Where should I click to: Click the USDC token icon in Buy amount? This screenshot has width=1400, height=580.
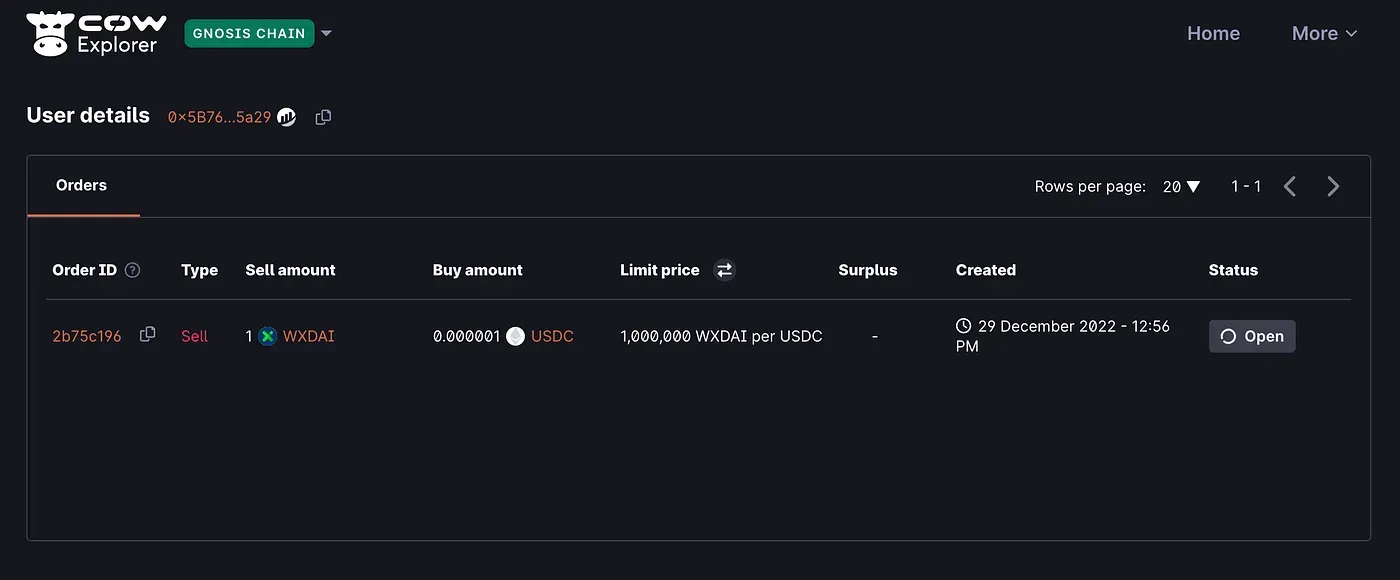tap(515, 336)
